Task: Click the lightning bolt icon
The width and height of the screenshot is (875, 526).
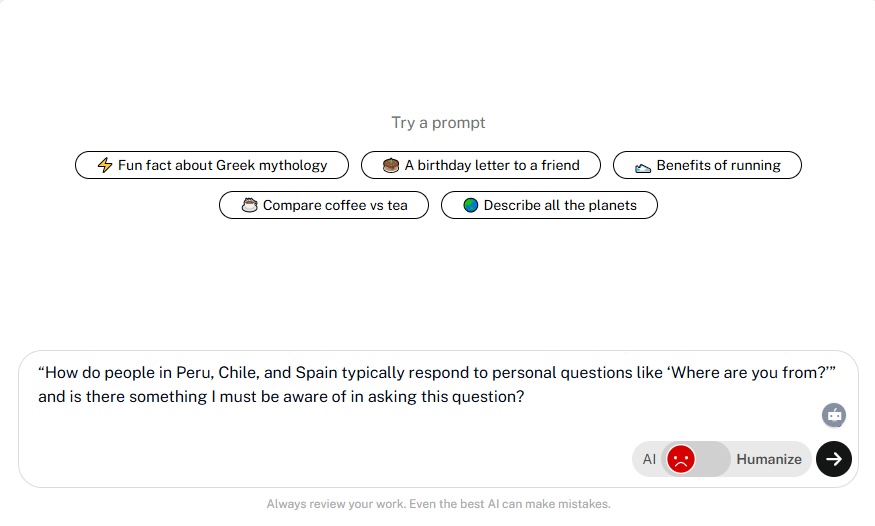Action: [105, 165]
